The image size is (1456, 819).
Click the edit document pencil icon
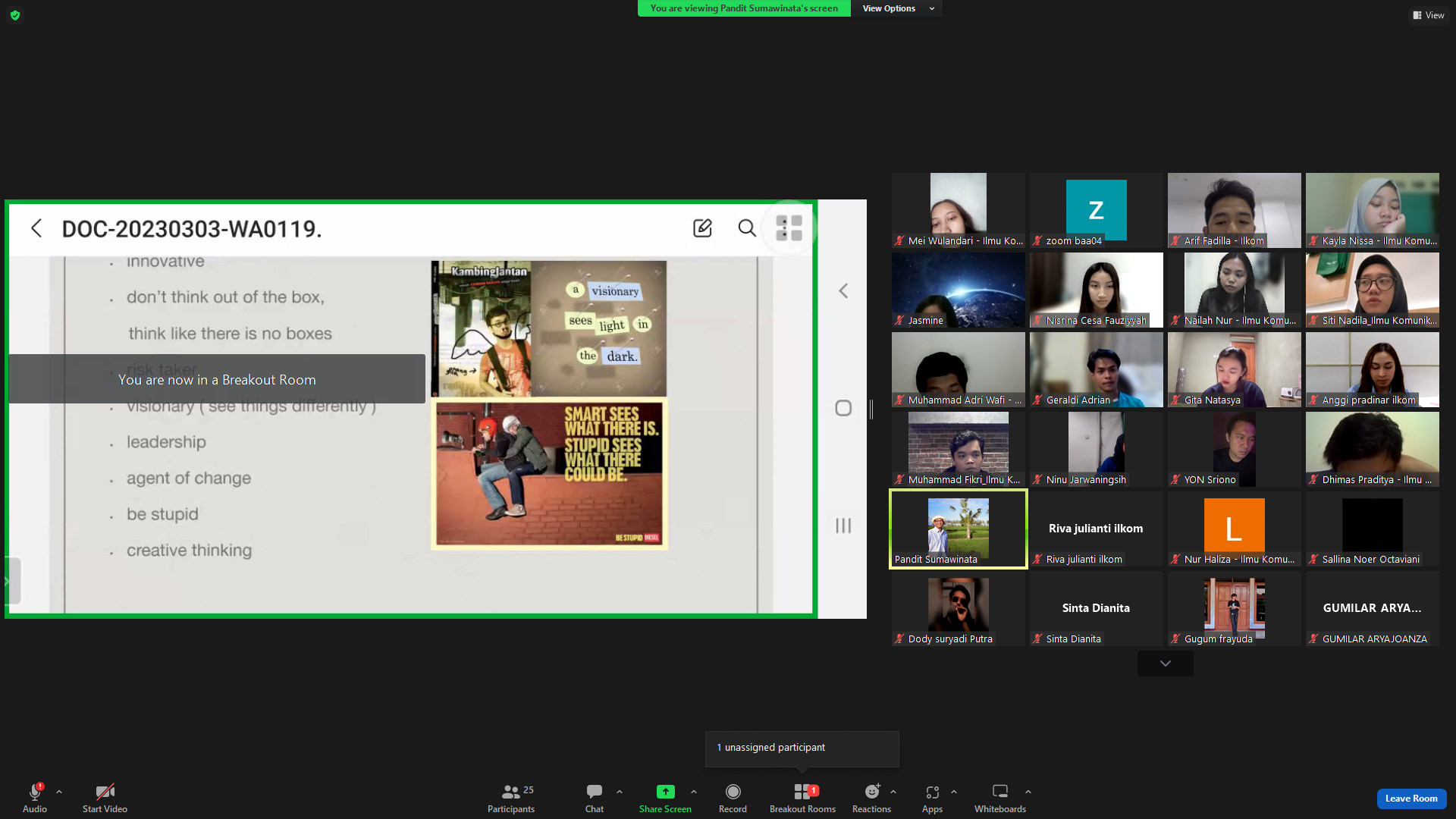pos(702,228)
